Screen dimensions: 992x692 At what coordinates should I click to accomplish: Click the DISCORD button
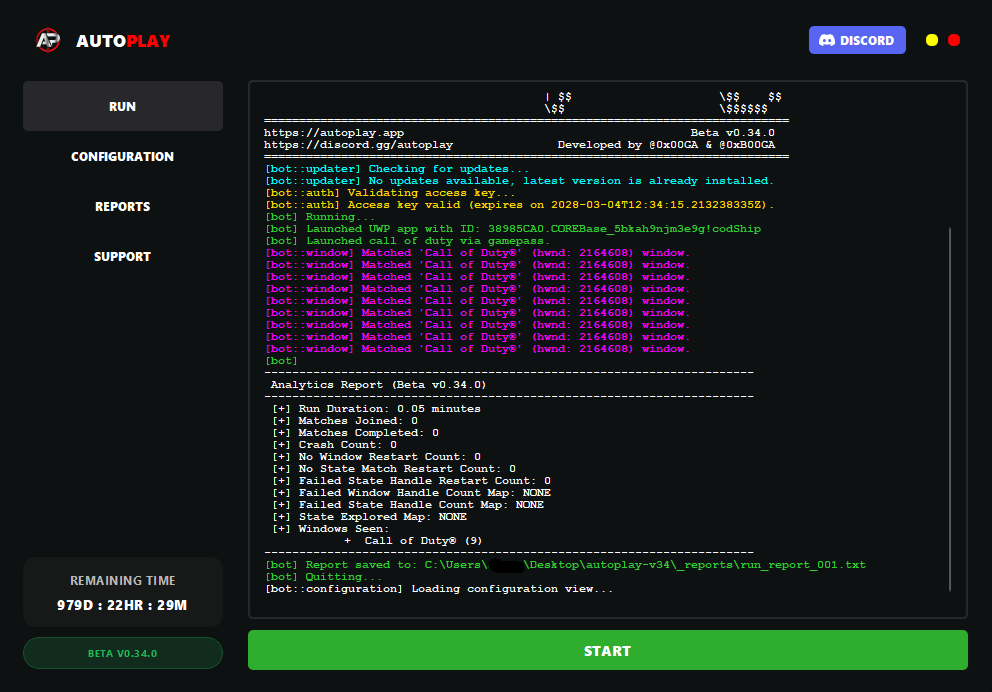pos(857,39)
